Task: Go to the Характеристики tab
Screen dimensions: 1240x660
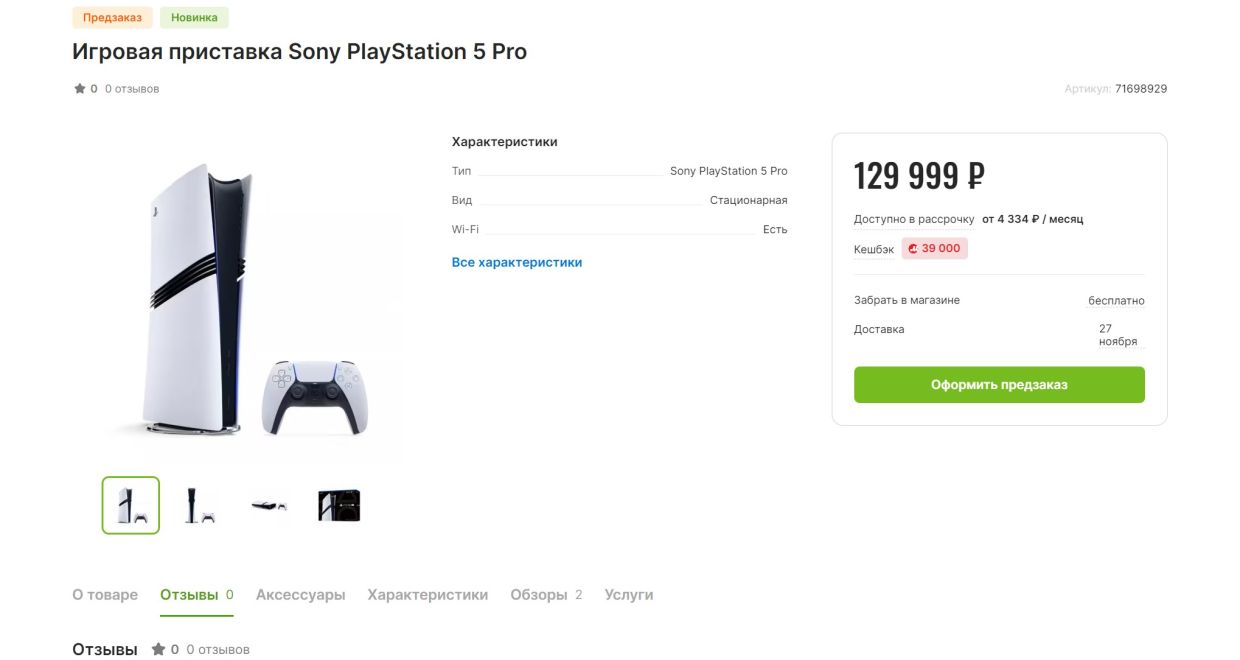Action: point(427,595)
